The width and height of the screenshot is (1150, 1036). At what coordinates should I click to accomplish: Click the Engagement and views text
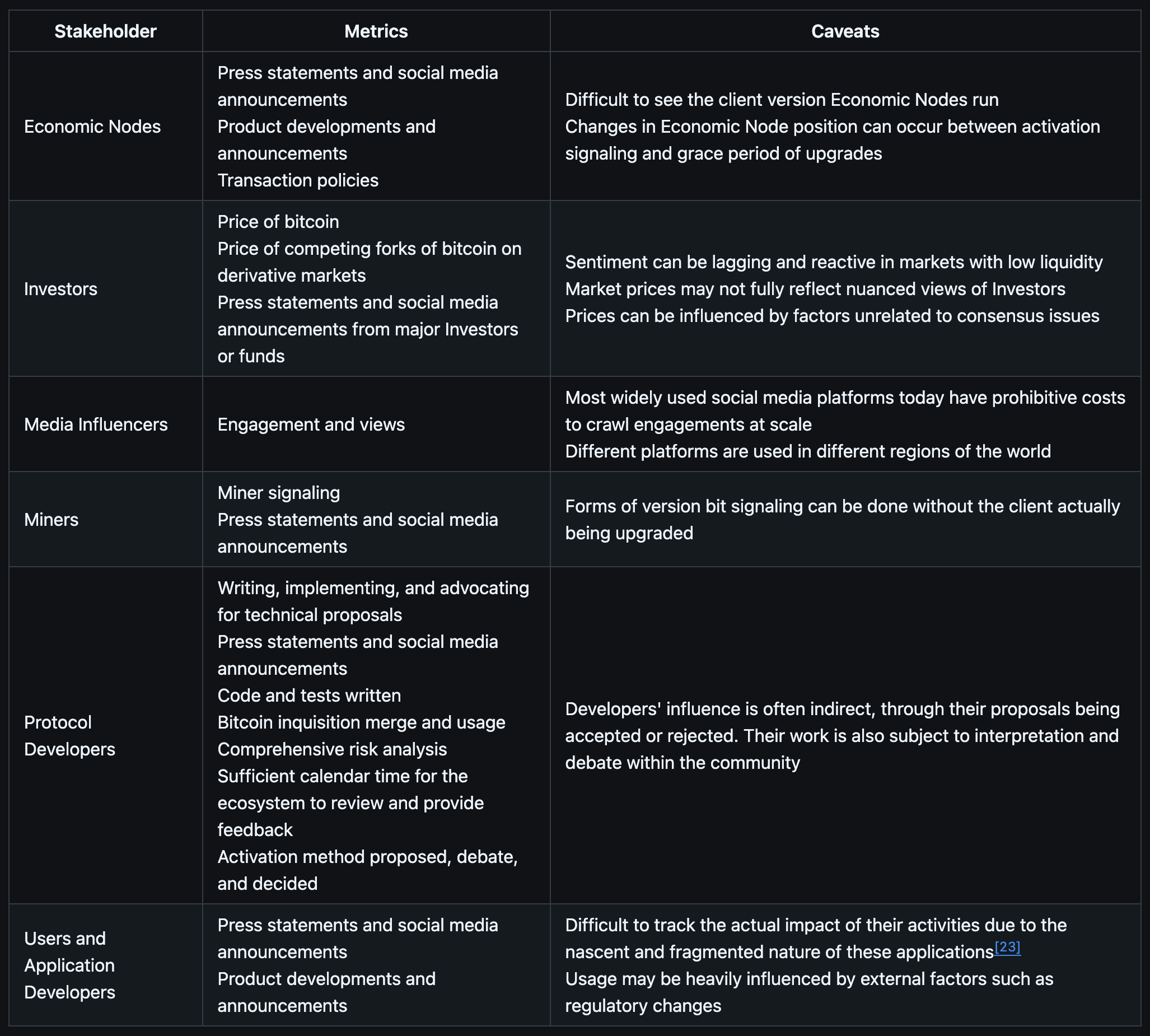[311, 424]
